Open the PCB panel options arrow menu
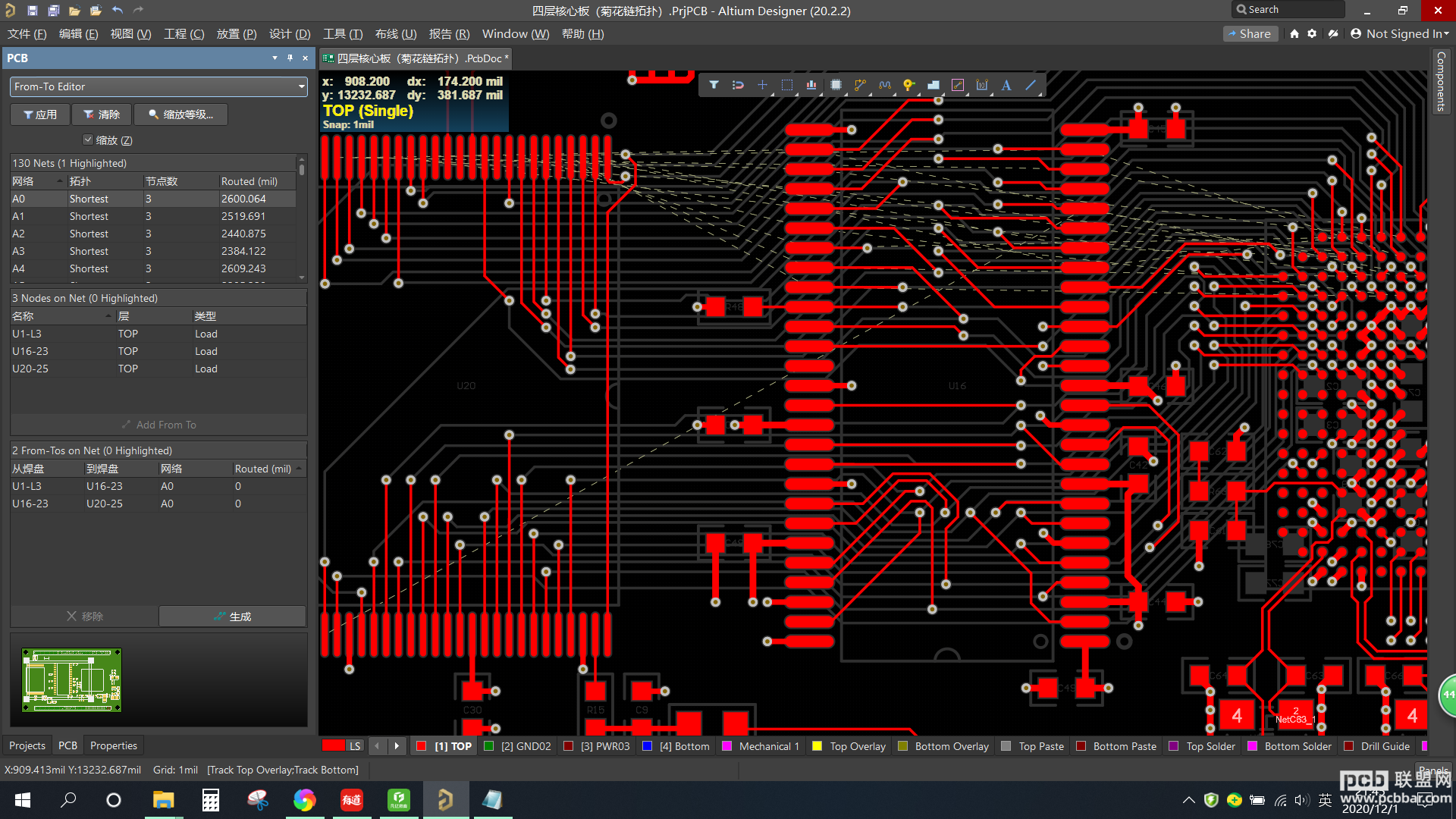The height and width of the screenshot is (819, 1456). [x=275, y=58]
